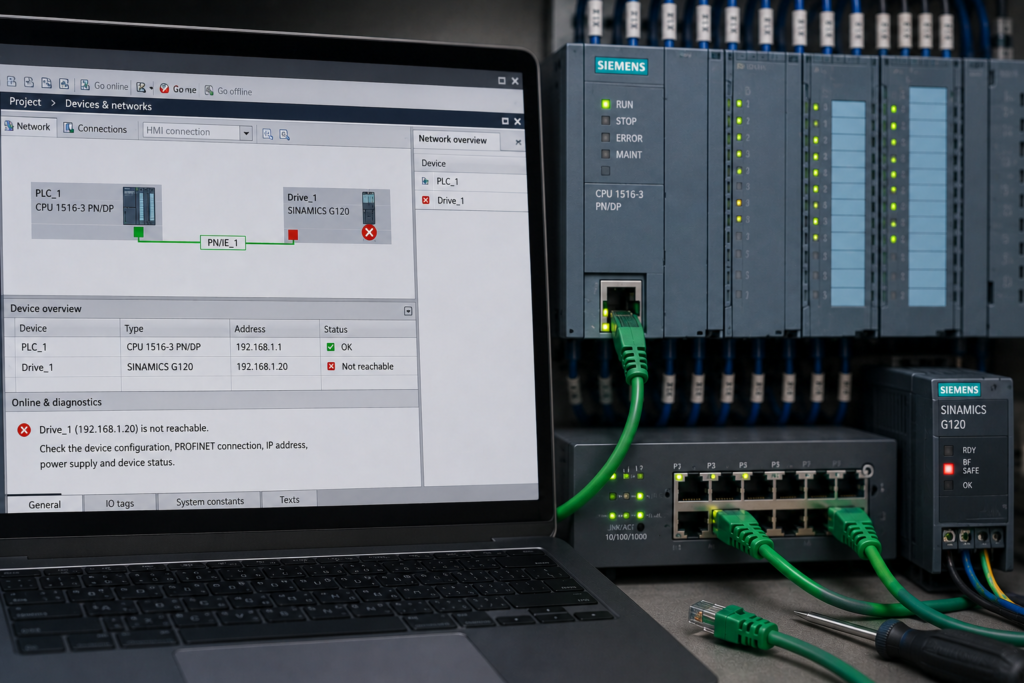Open the General tab

point(44,504)
